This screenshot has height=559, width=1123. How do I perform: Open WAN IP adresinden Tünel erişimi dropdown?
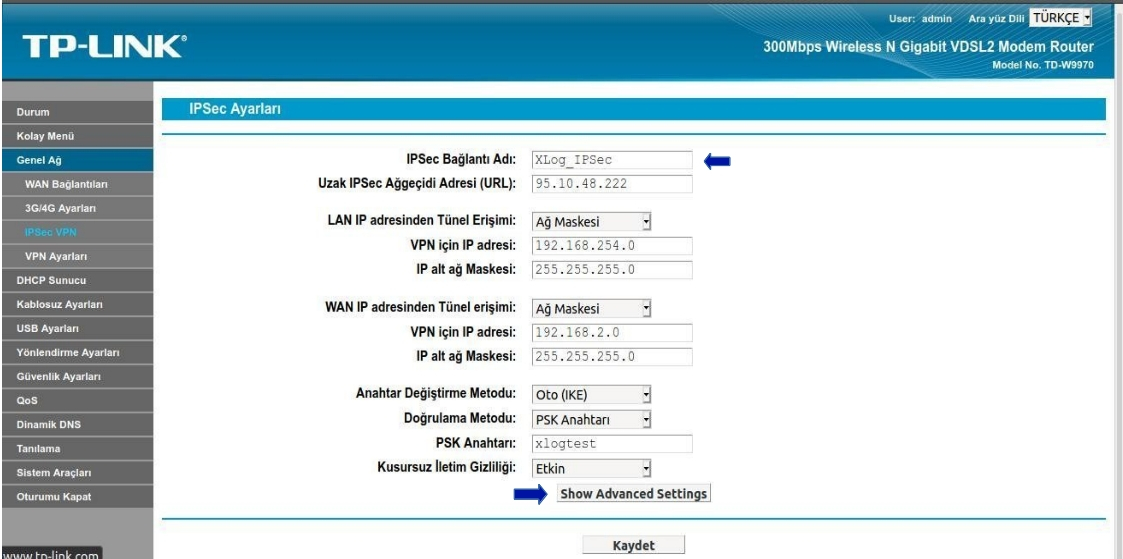592,308
